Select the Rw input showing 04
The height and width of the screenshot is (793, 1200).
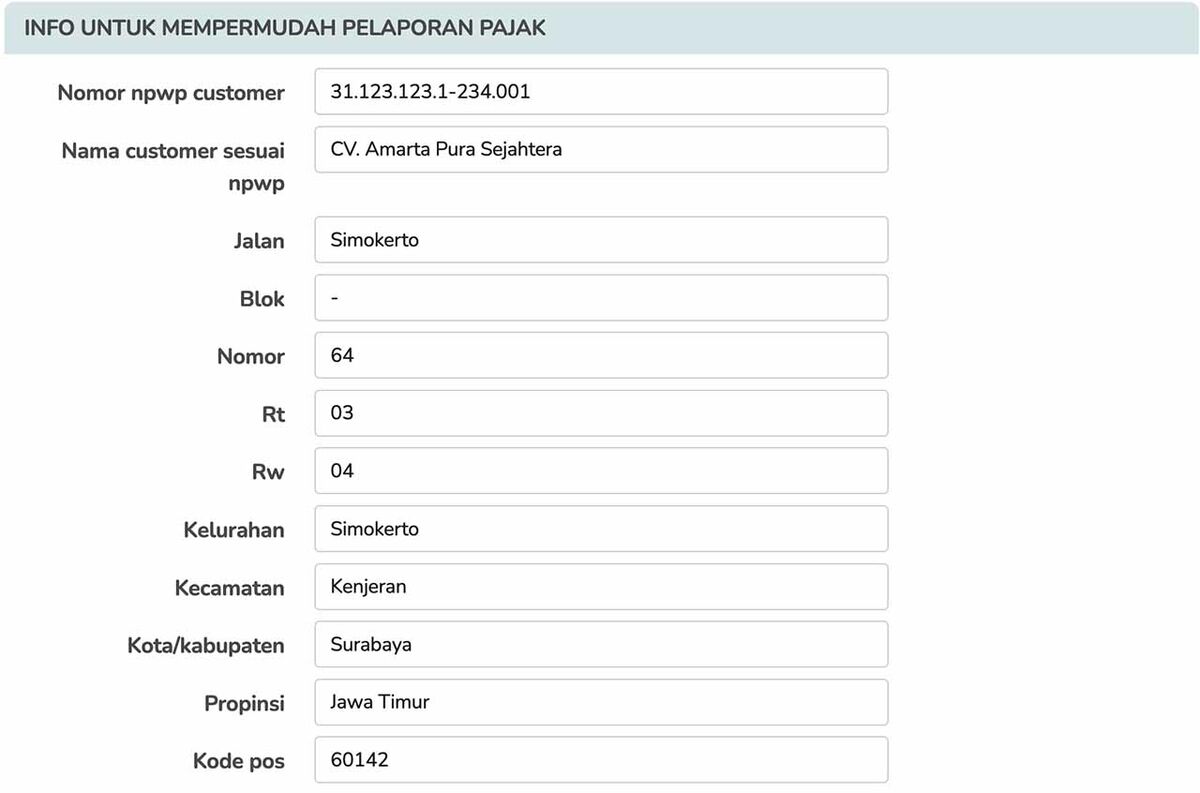[x=600, y=471]
